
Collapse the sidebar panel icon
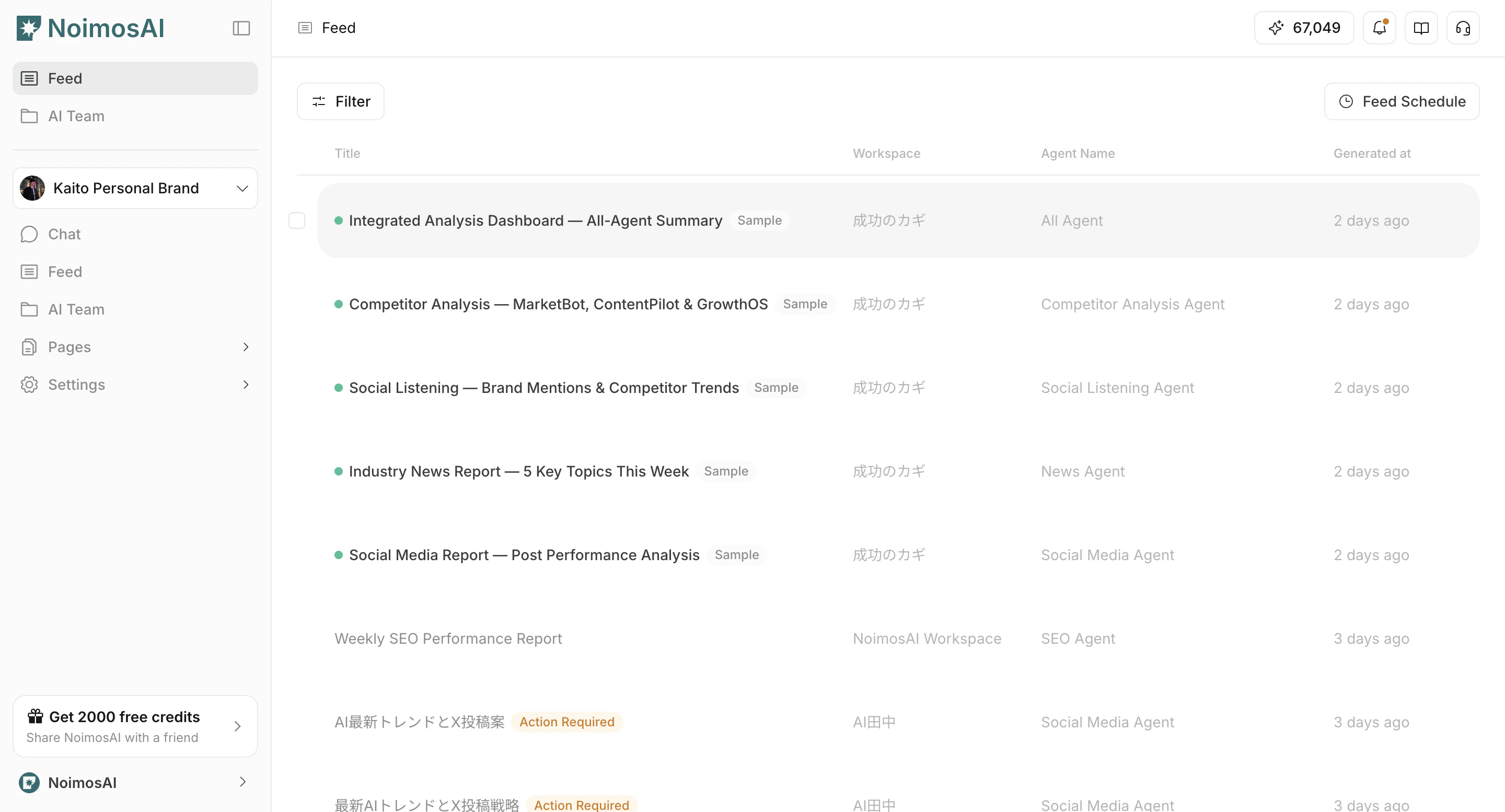coord(241,28)
